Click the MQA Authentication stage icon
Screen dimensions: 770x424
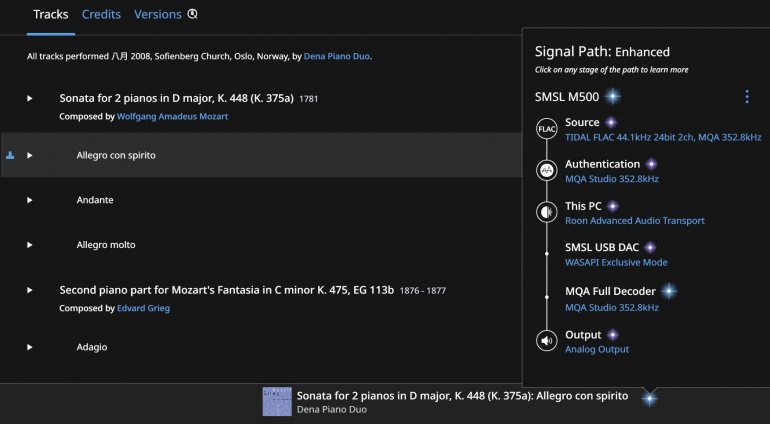coord(546,170)
